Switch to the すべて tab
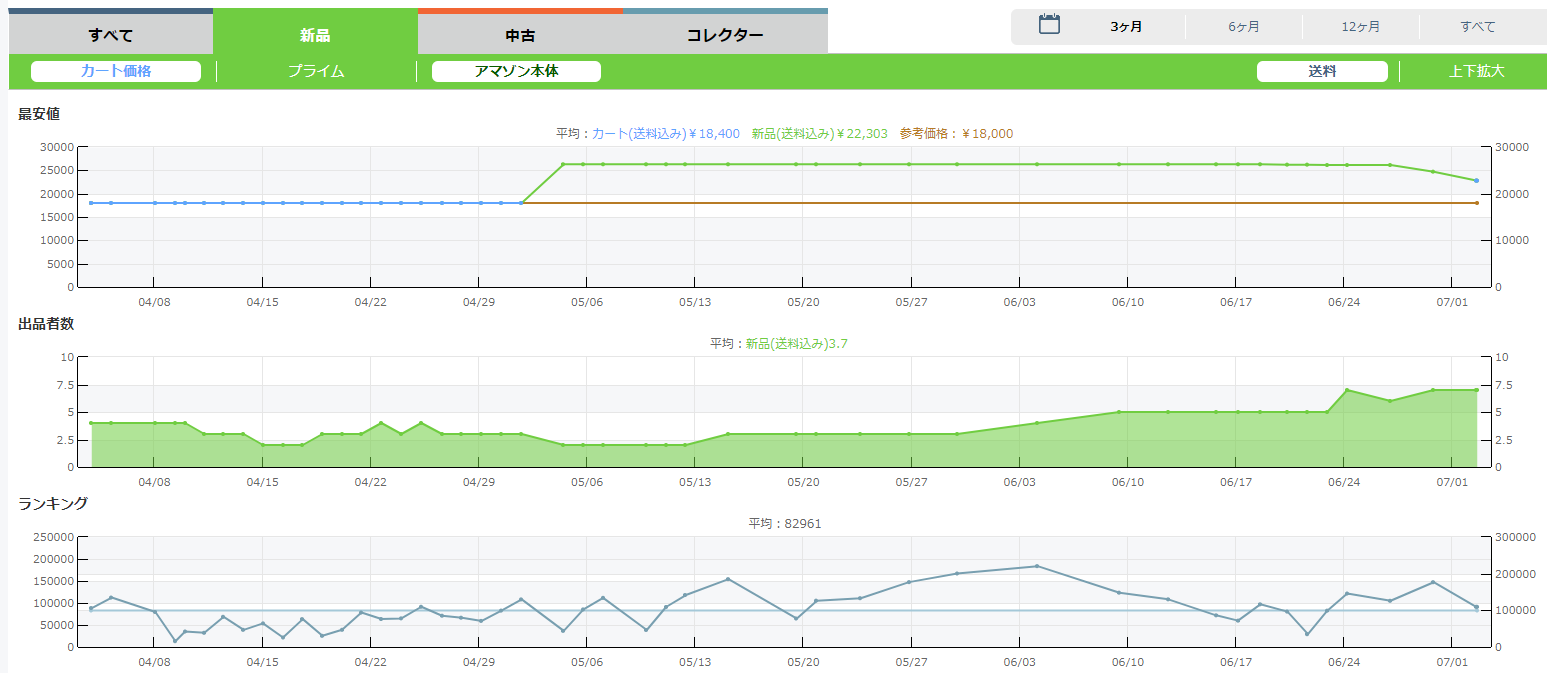This screenshot has height=673, width=1547. pyautogui.click(x=111, y=35)
